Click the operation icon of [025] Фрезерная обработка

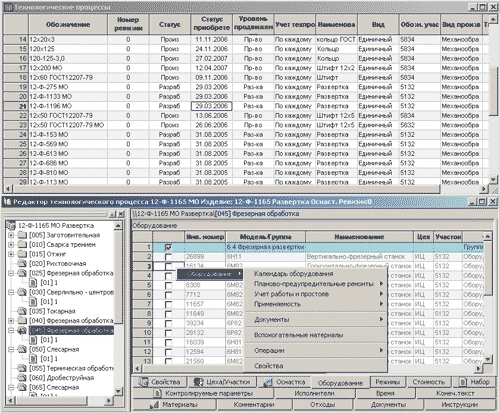[x=22, y=273]
